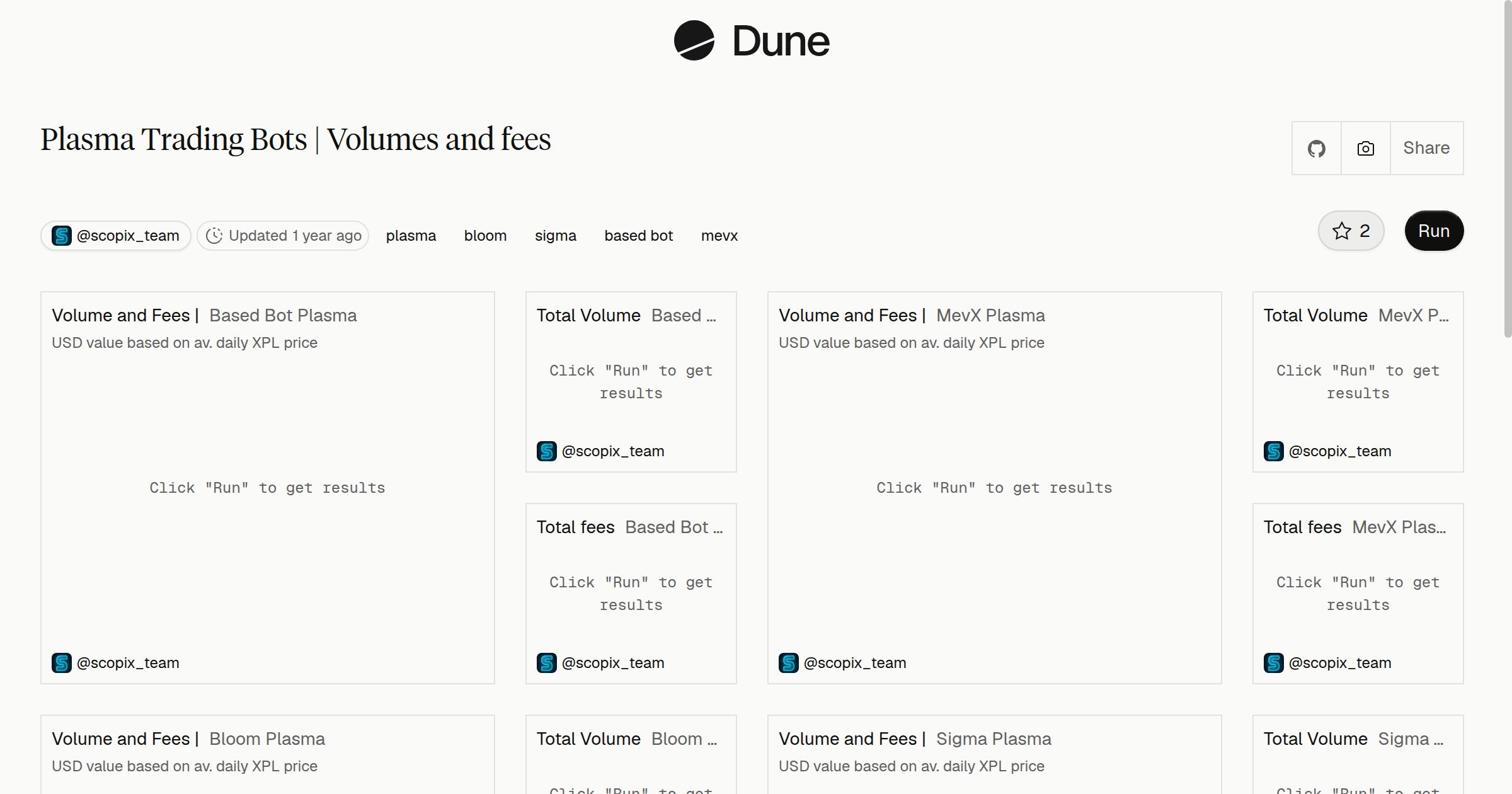Open Volume and Fees Based Bot Plasma title
Image resolution: width=1512 pixels, height=794 pixels.
[204, 315]
